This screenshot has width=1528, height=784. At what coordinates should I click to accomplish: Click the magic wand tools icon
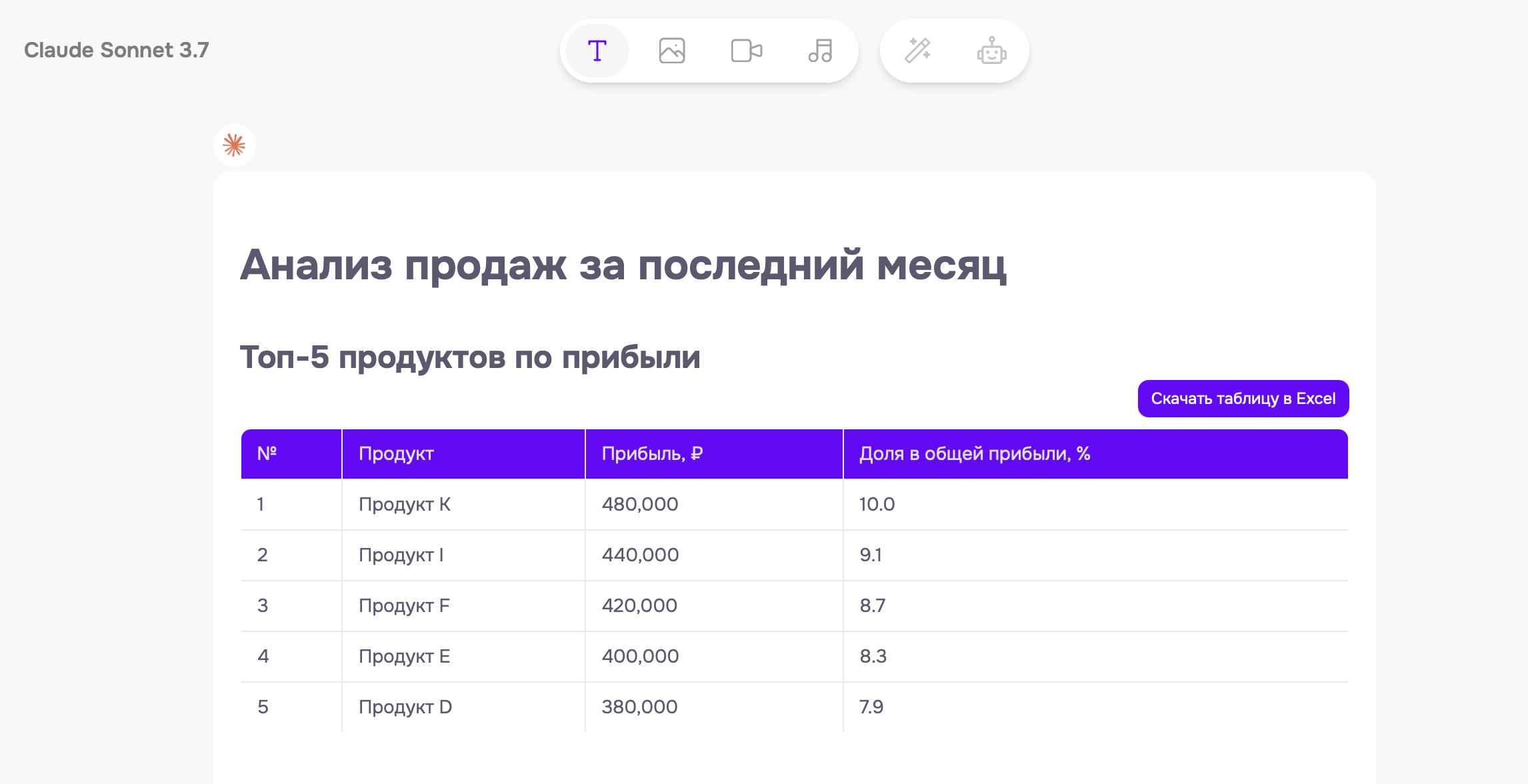click(x=917, y=51)
